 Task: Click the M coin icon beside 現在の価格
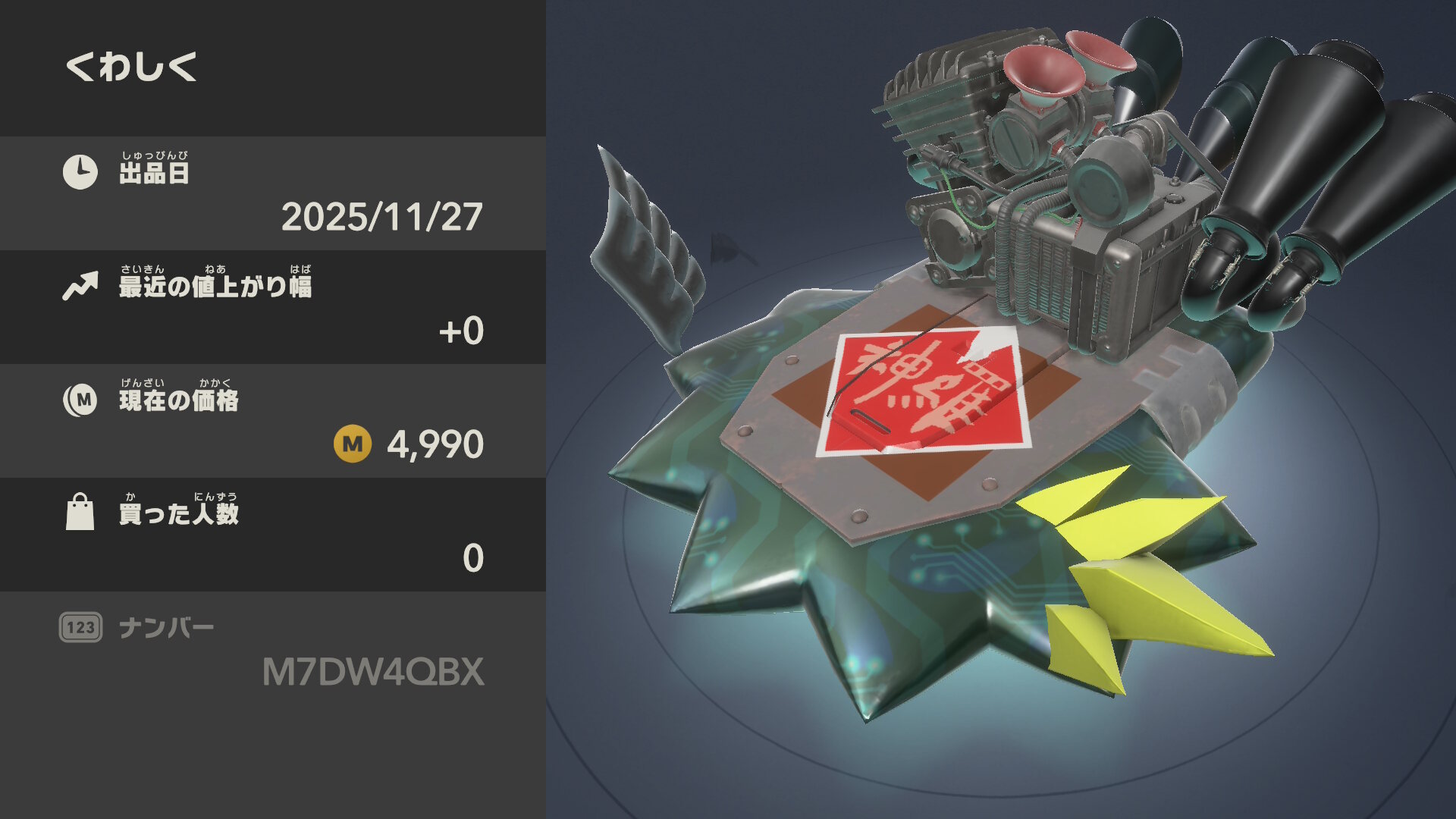pos(80,400)
